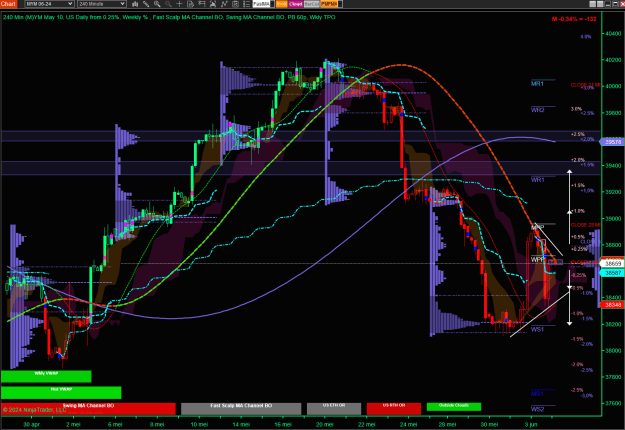Click the second gray tile-window icon at top right
This screenshot has height=430, width=625.
click(x=600, y=4)
